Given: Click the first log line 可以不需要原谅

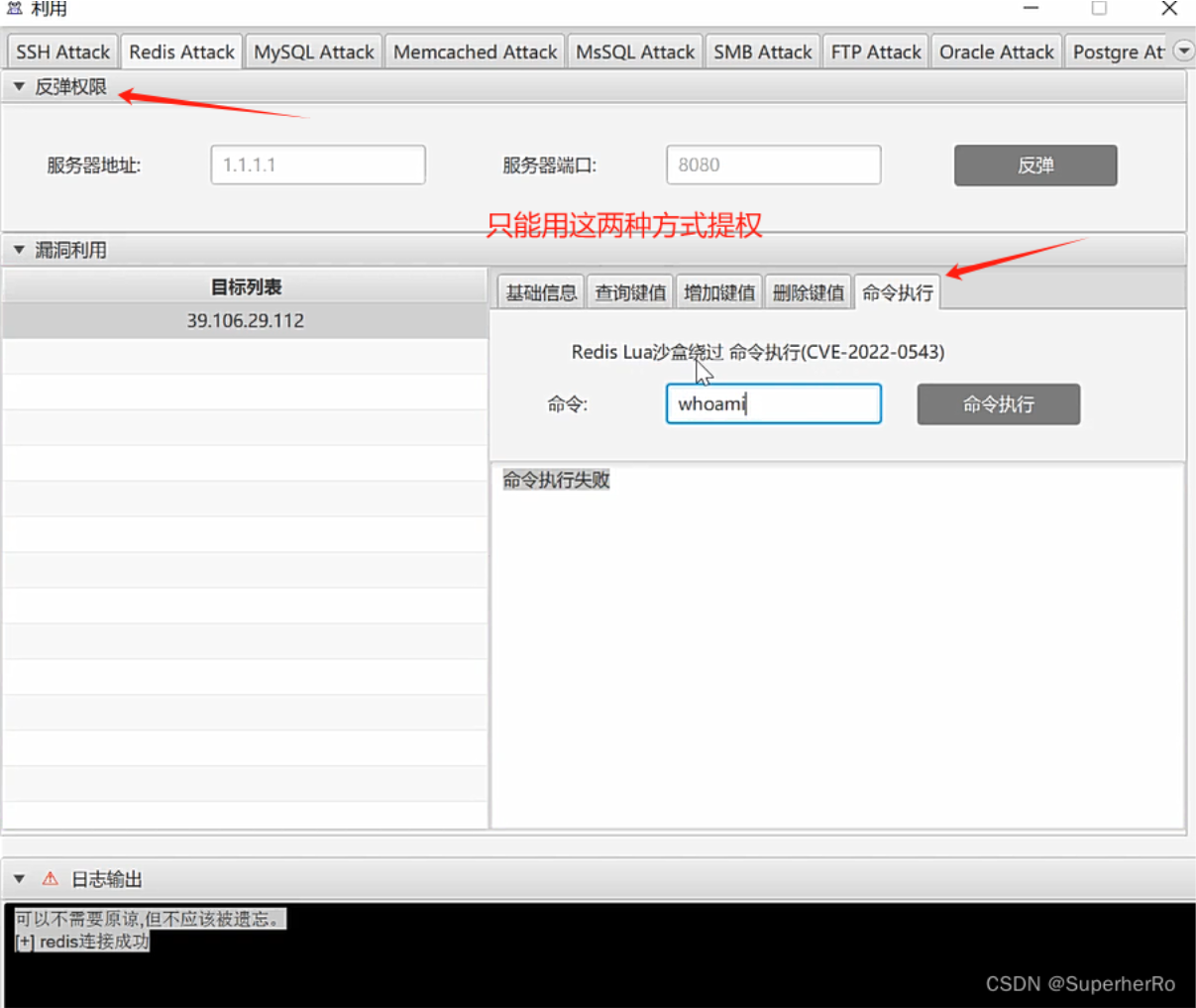Looking at the screenshot, I should 150,919.
